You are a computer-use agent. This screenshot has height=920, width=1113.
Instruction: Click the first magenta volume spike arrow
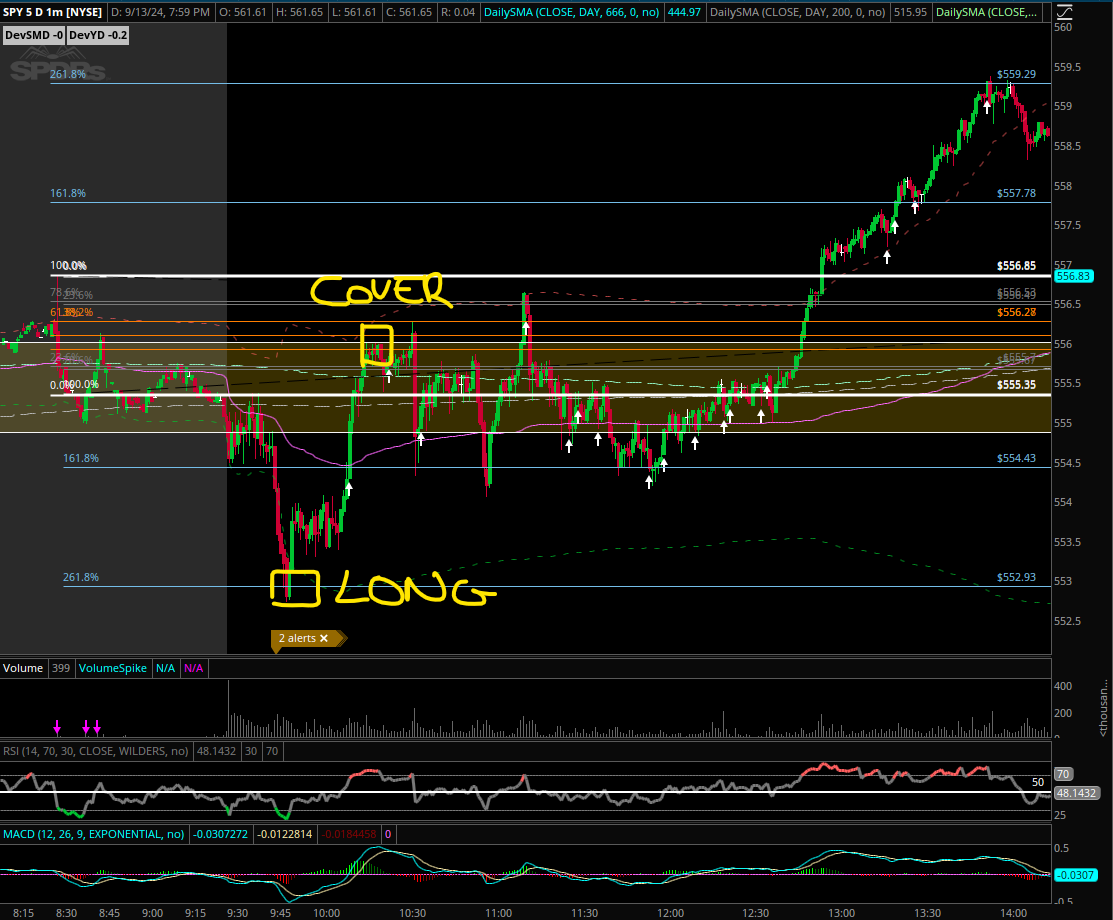point(57,727)
